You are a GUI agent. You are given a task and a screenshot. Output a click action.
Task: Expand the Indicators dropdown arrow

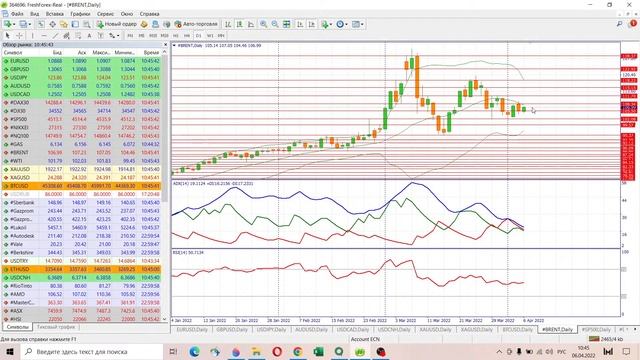(x=331, y=24)
